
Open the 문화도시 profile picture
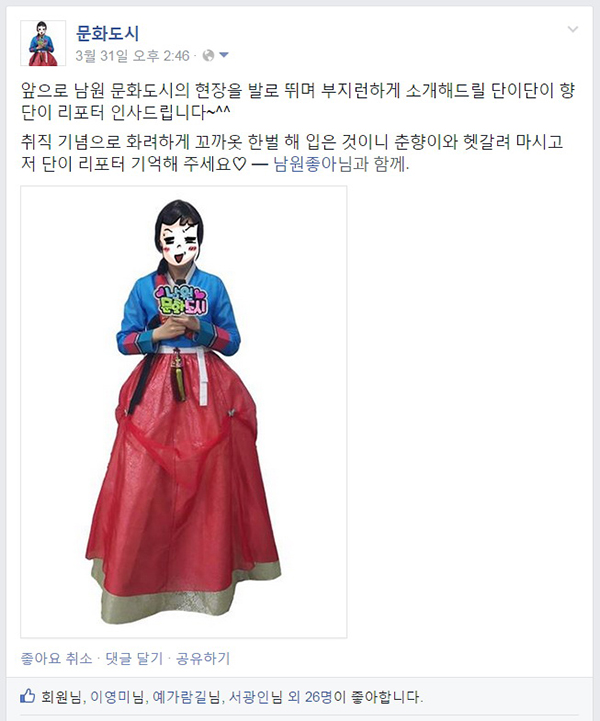tap(43, 43)
